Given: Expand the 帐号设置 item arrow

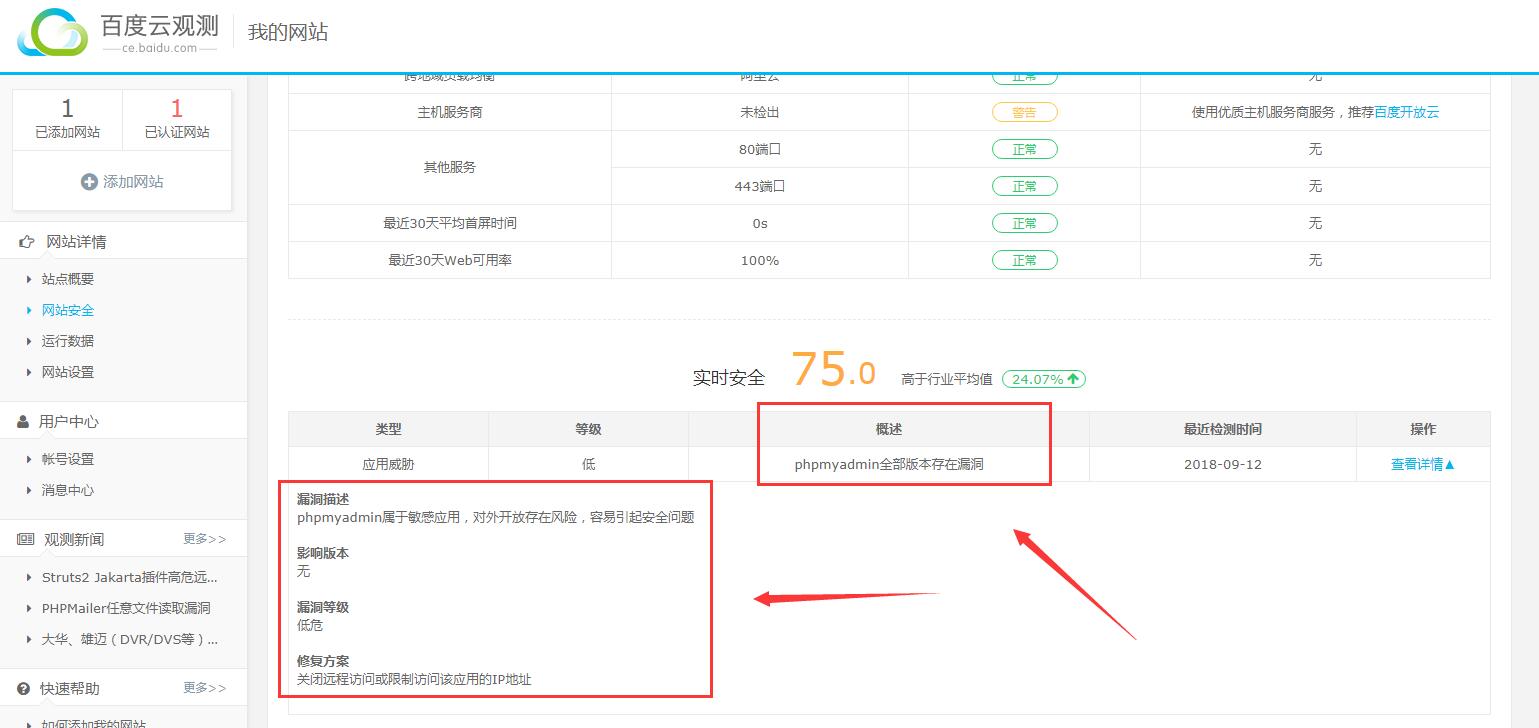Looking at the screenshot, I should coord(31,460).
